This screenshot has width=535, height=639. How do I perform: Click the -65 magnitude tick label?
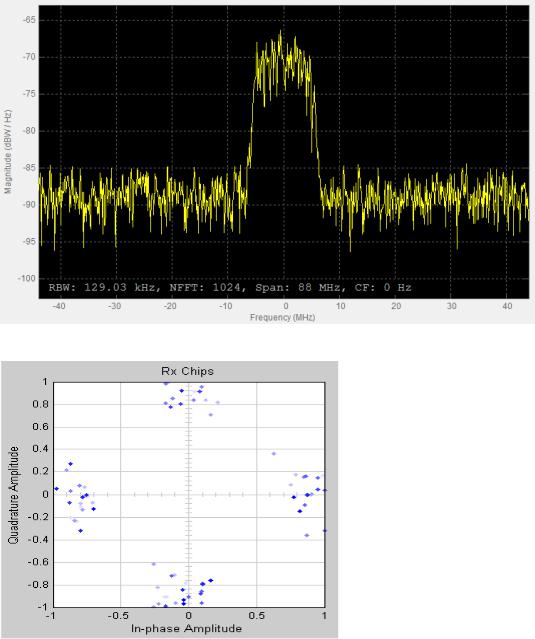pyautogui.click(x=28, y=20)
